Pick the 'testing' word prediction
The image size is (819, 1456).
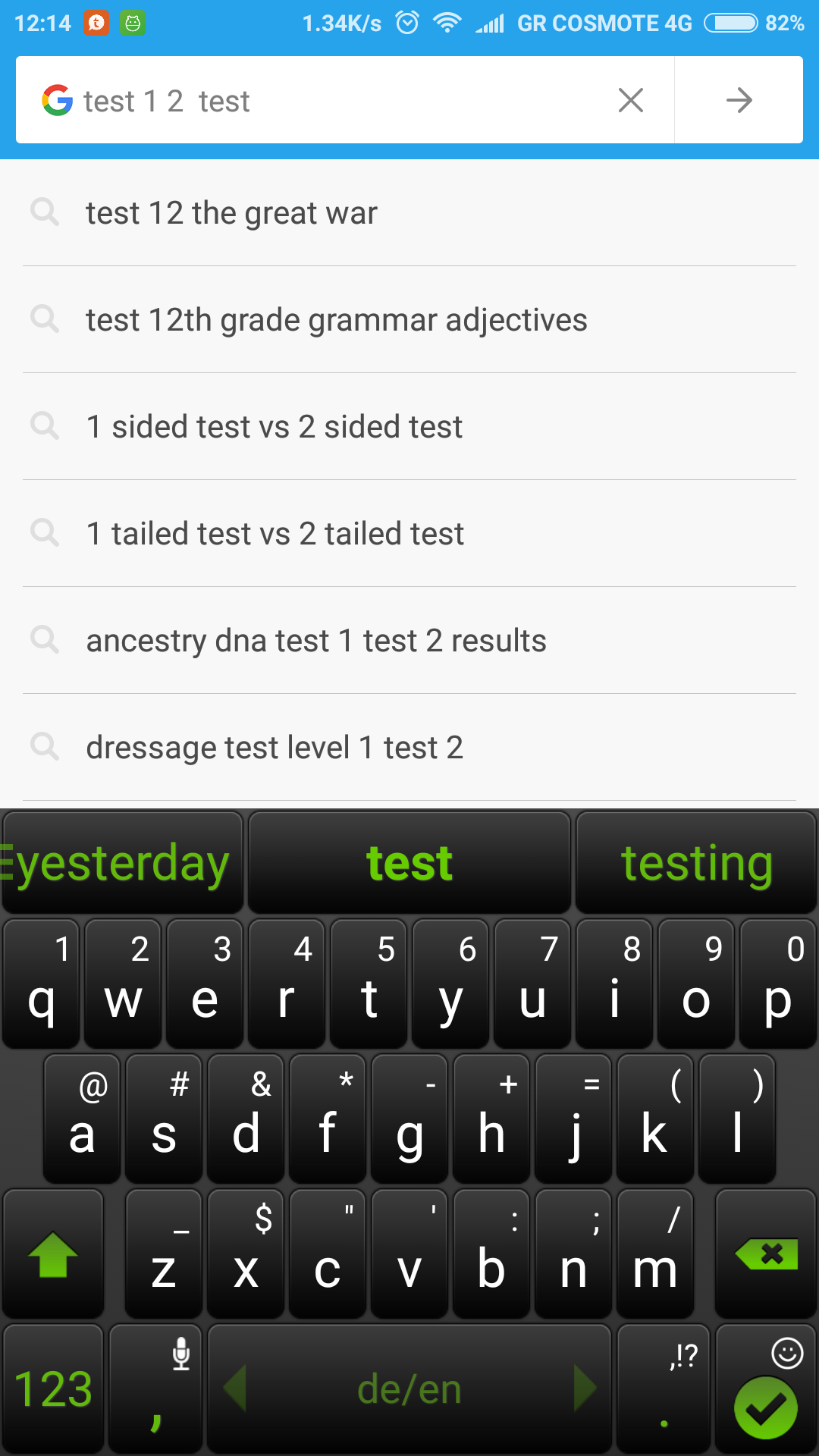click(x=696, y=863)
